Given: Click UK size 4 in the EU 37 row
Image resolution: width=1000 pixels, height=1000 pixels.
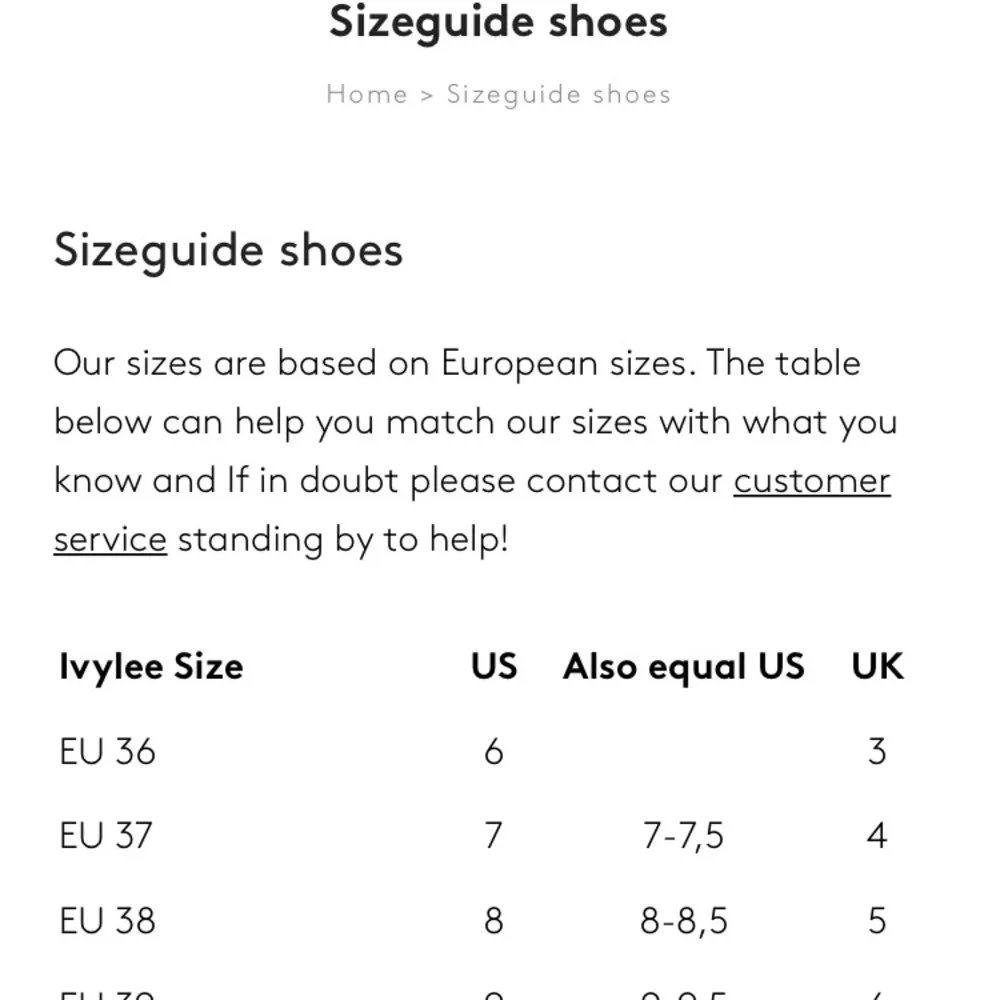Looking at the screenshot, I should (x=877, y=835).
